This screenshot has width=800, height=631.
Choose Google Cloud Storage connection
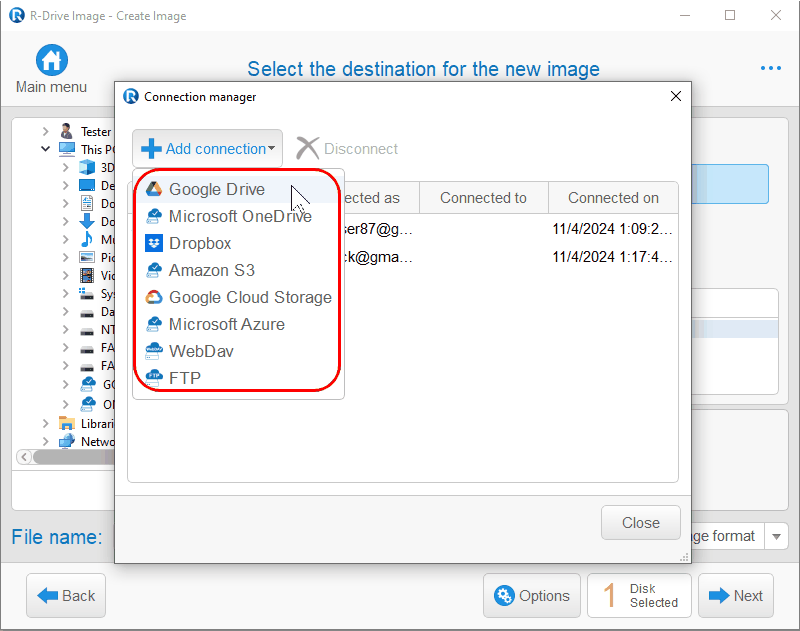(x=238, y=297)
